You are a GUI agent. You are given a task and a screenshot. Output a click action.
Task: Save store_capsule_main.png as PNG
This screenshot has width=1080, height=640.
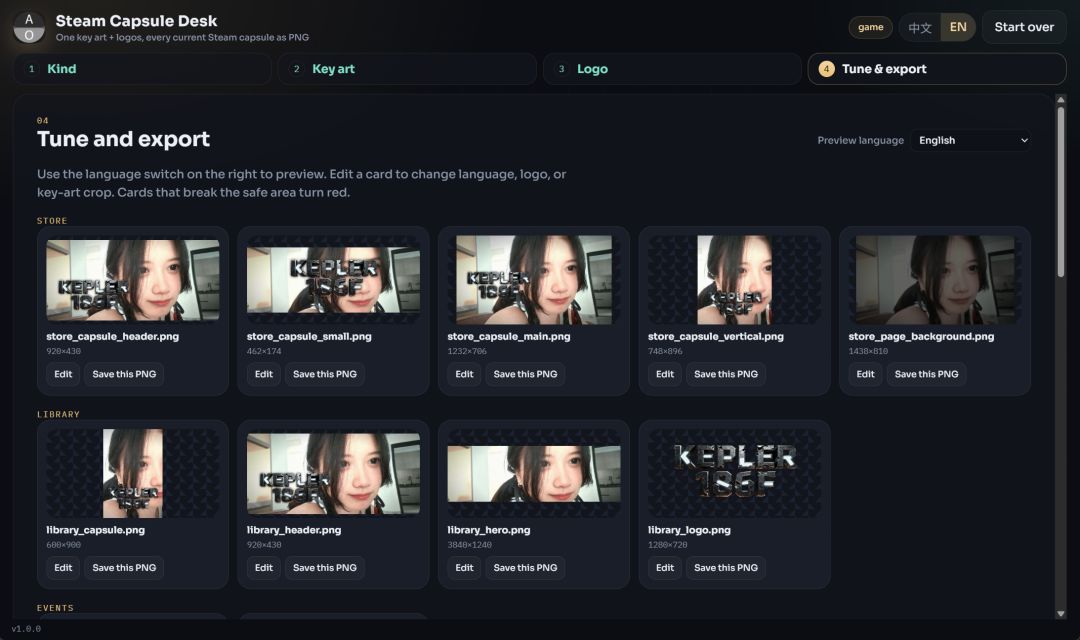[x=525, y=374]
